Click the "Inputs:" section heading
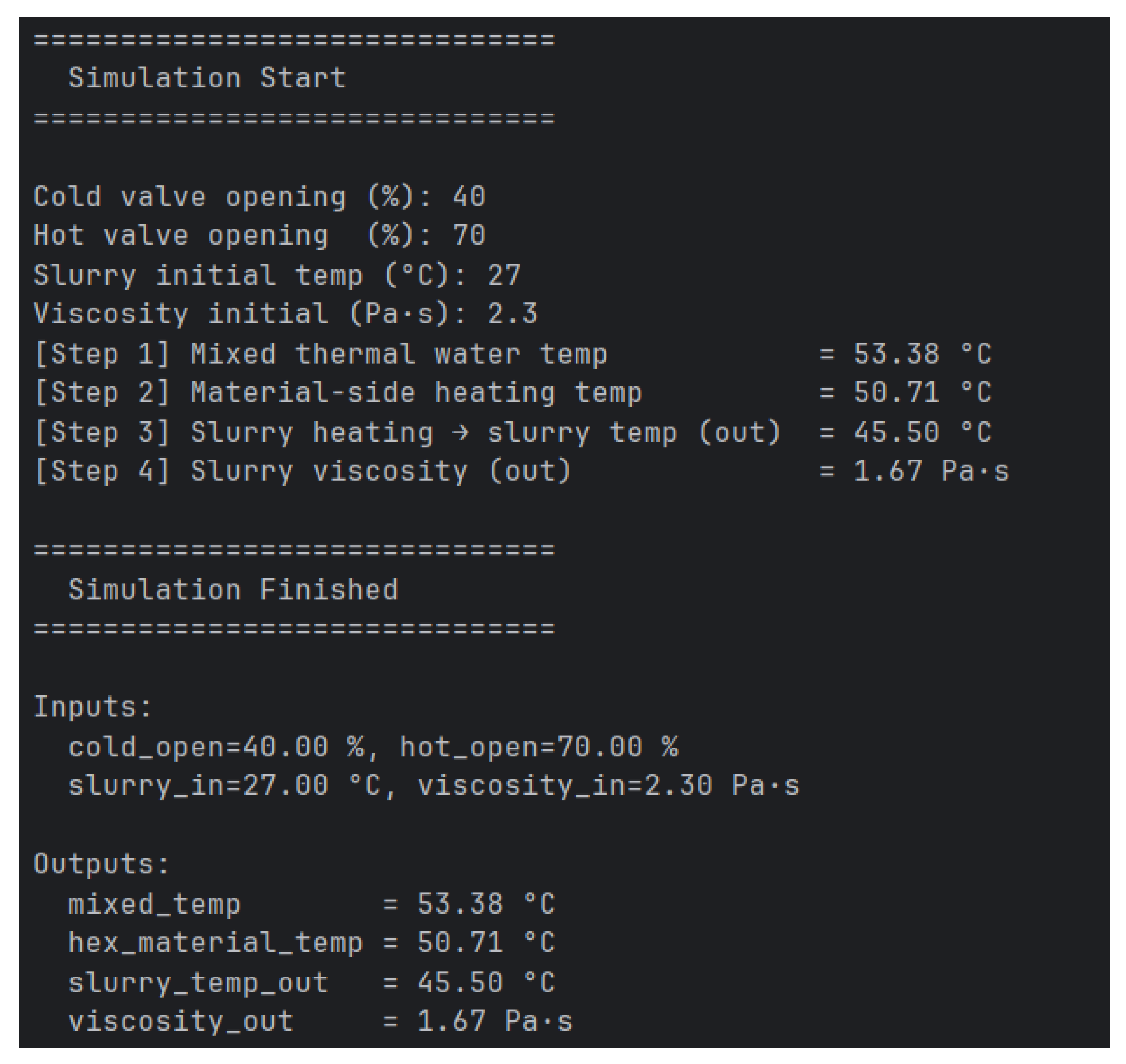1126x1064 pixels. [x=93, y=707]
